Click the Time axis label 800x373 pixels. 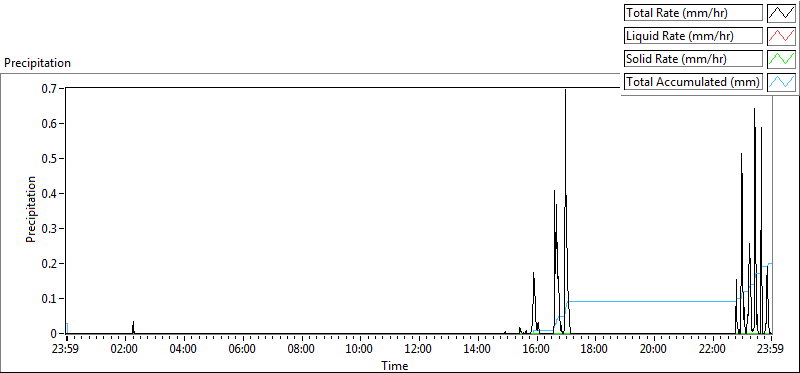coord(395,366)
